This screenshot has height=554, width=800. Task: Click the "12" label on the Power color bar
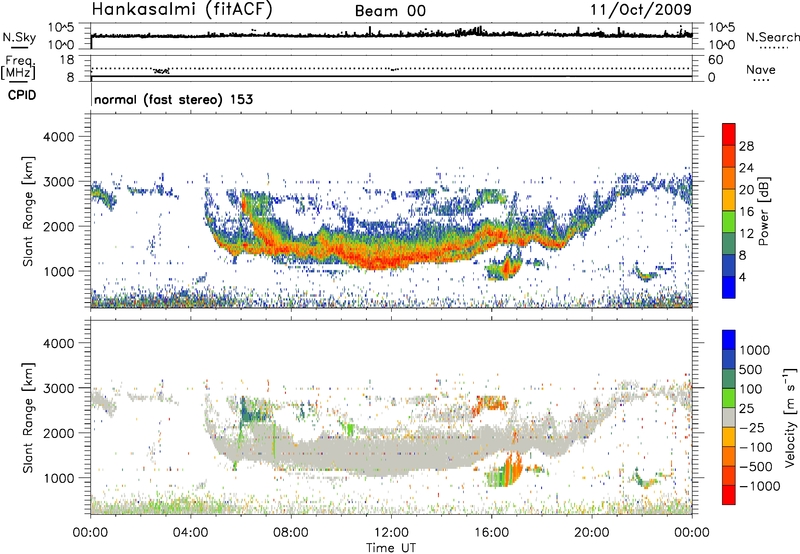coord(746,234)
